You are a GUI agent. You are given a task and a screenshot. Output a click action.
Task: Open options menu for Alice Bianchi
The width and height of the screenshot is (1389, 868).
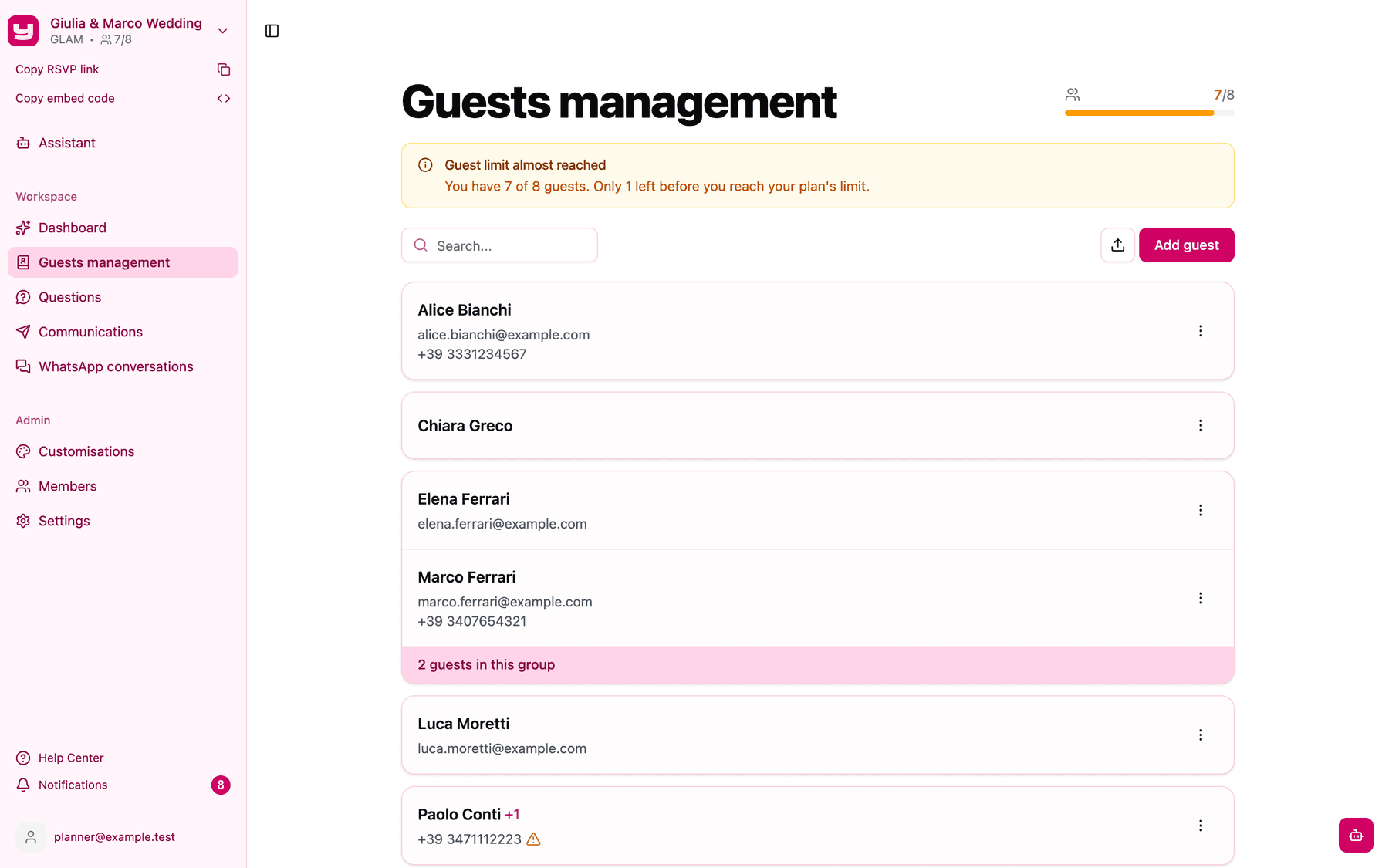[x=1201, y=331]
